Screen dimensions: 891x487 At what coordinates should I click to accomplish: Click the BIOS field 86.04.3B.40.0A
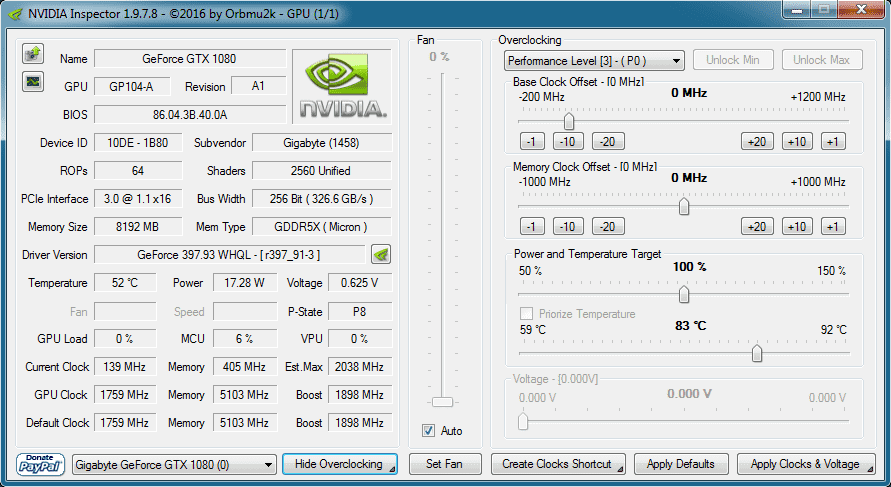click(x=190, y=115)
